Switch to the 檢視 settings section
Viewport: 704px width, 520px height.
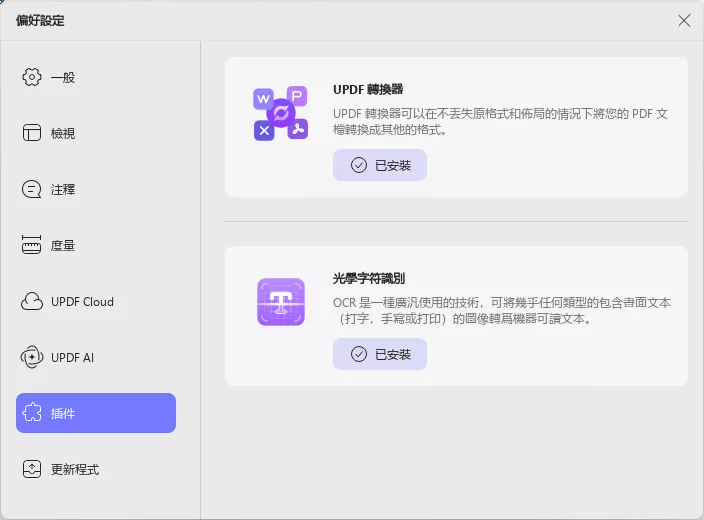[96, 133]
